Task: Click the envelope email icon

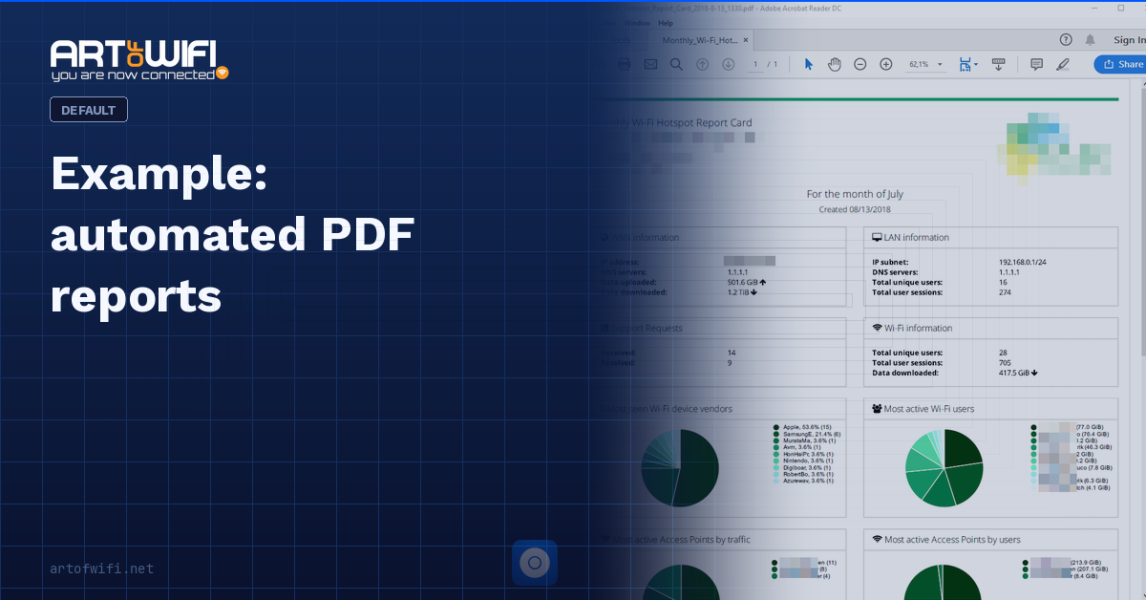Action: pyautogui.click(x=650, y=64)
